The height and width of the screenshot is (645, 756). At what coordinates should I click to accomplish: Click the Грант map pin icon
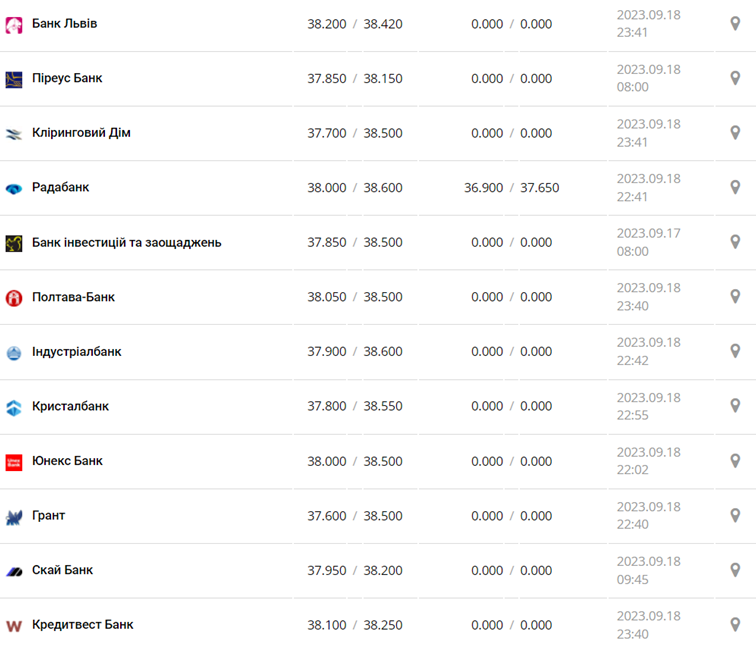click(x=735, y=516)
